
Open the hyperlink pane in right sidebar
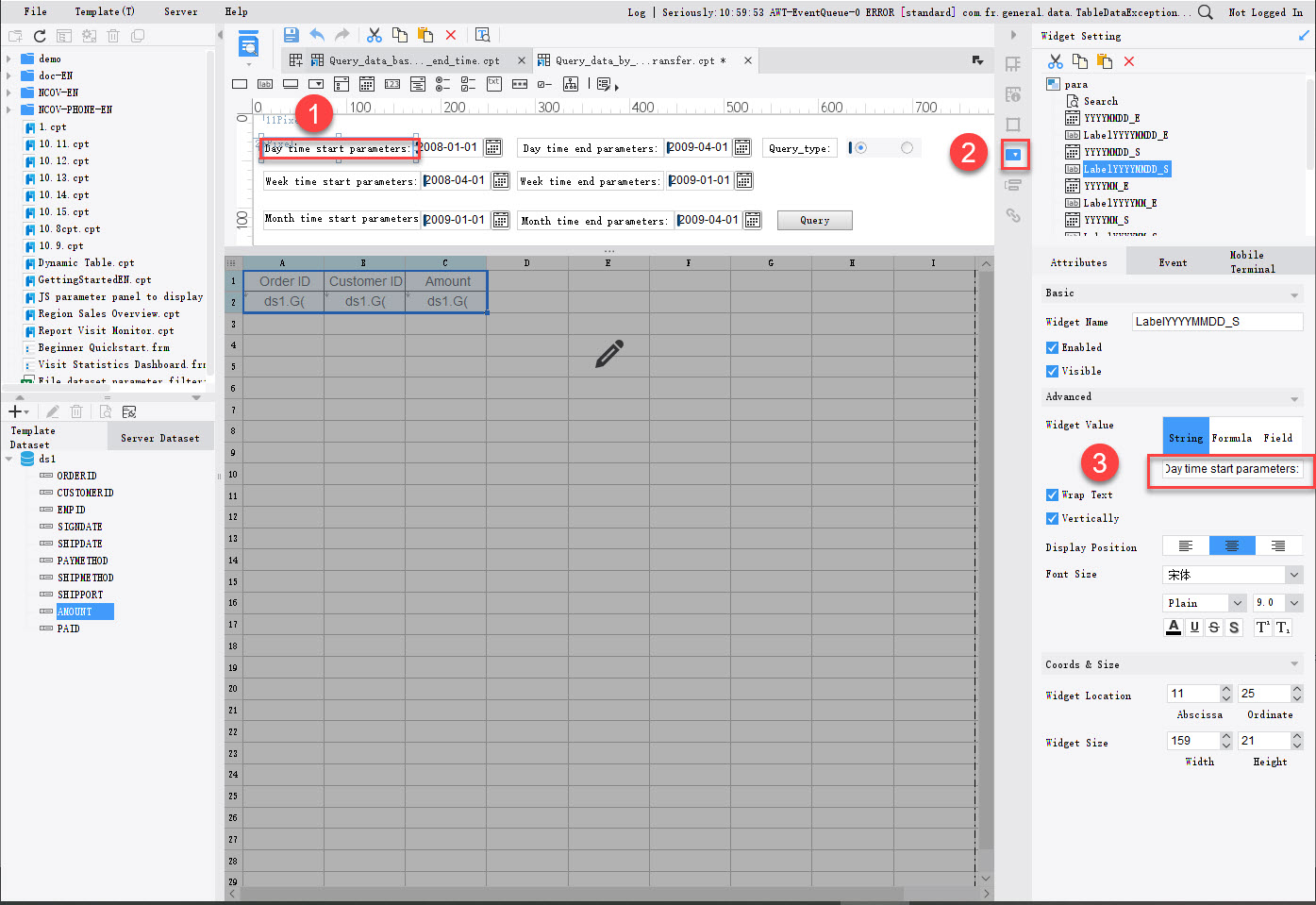[x=1013, y=215]
